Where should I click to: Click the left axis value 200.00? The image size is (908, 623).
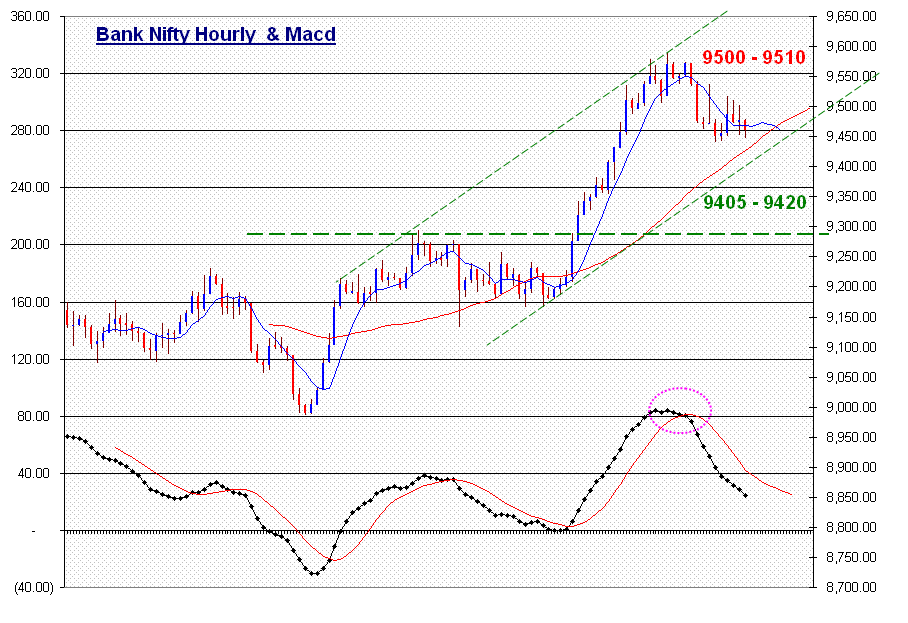30,244
